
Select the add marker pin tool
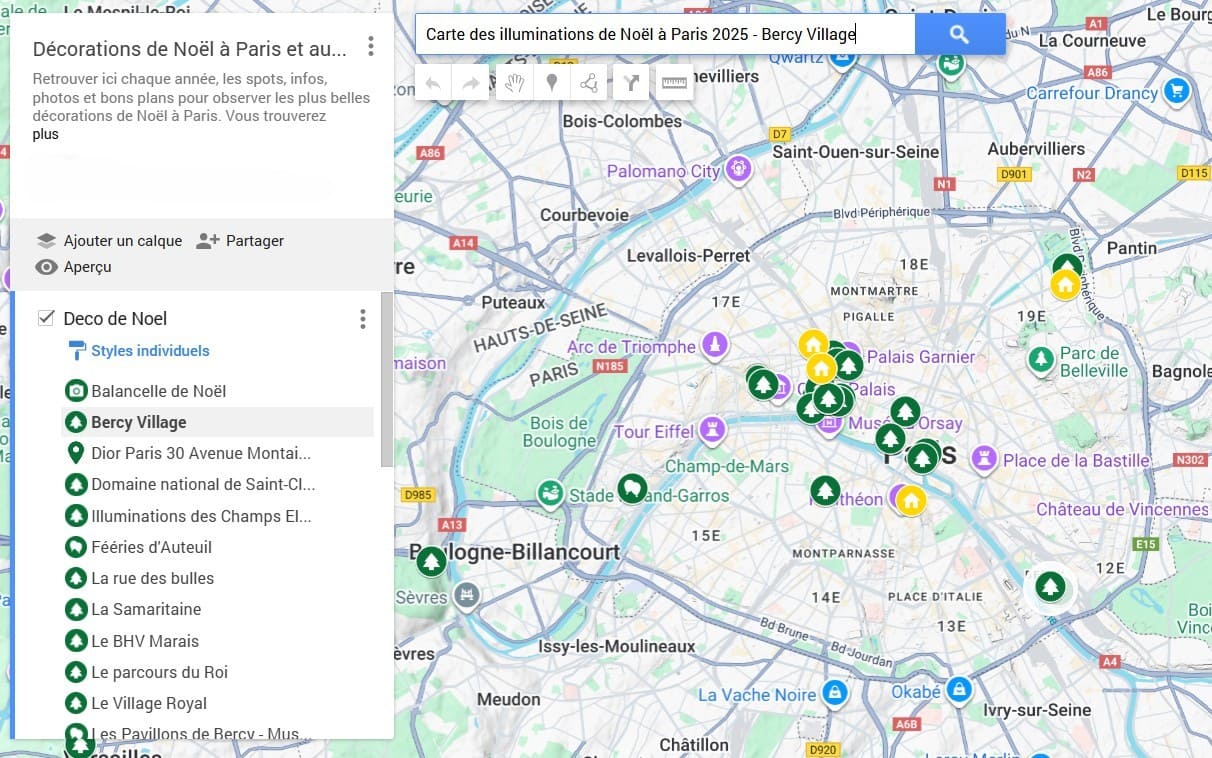pos(551,83)
